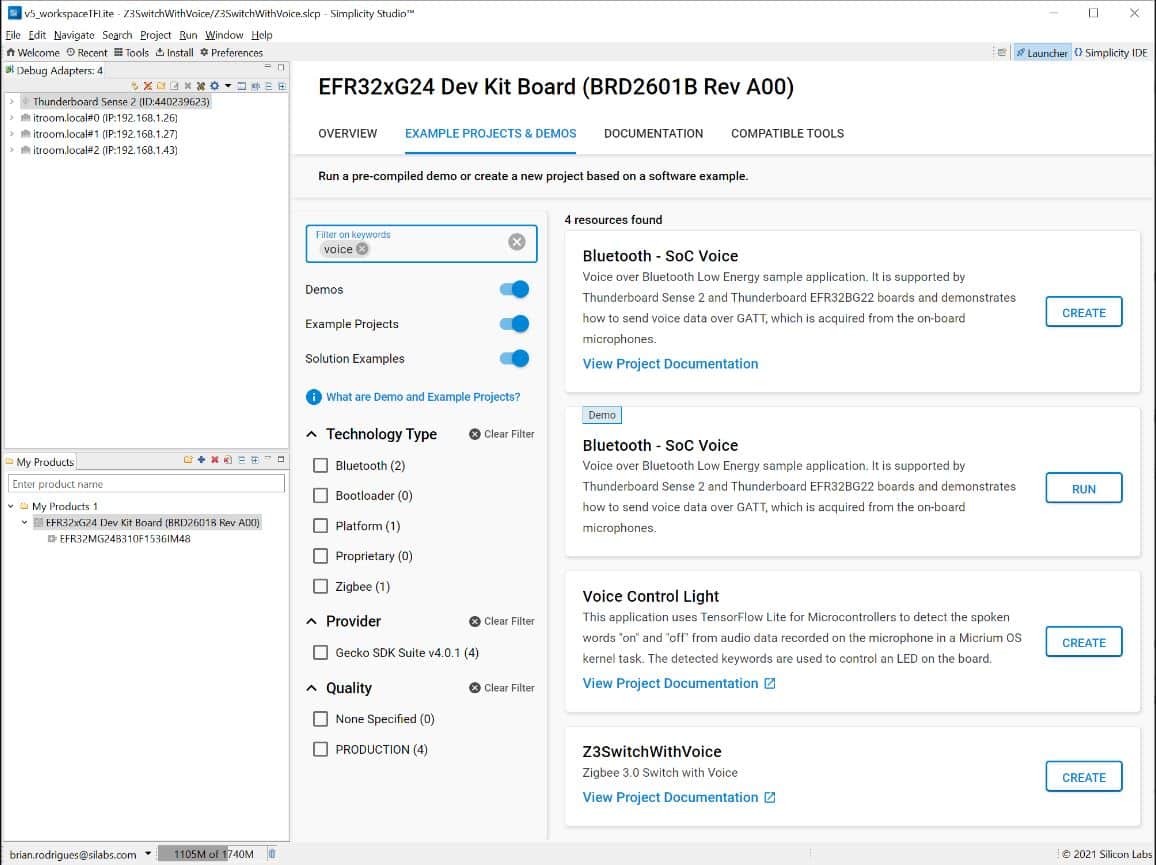This screenshot has height=865, width=1156.
Task: Check the Gecko SDK Suite v4.0.1 checkbox
Action: [x=321, y=653]
